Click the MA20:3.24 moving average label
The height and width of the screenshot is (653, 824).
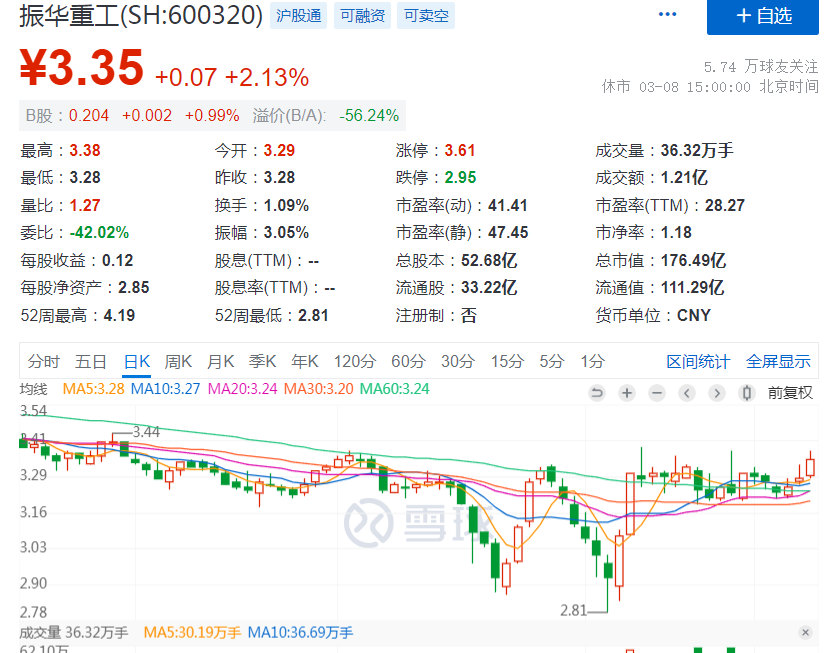pos(242,389)
